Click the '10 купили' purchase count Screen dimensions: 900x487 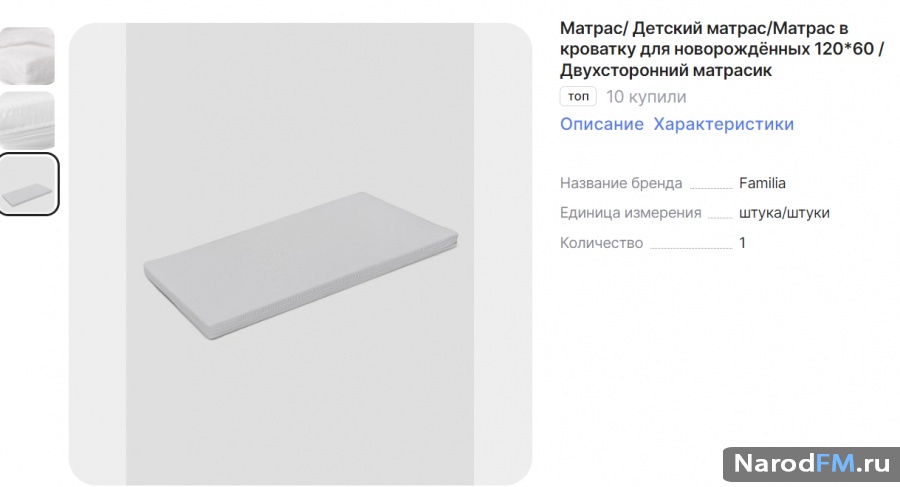[x=646, y=96]
